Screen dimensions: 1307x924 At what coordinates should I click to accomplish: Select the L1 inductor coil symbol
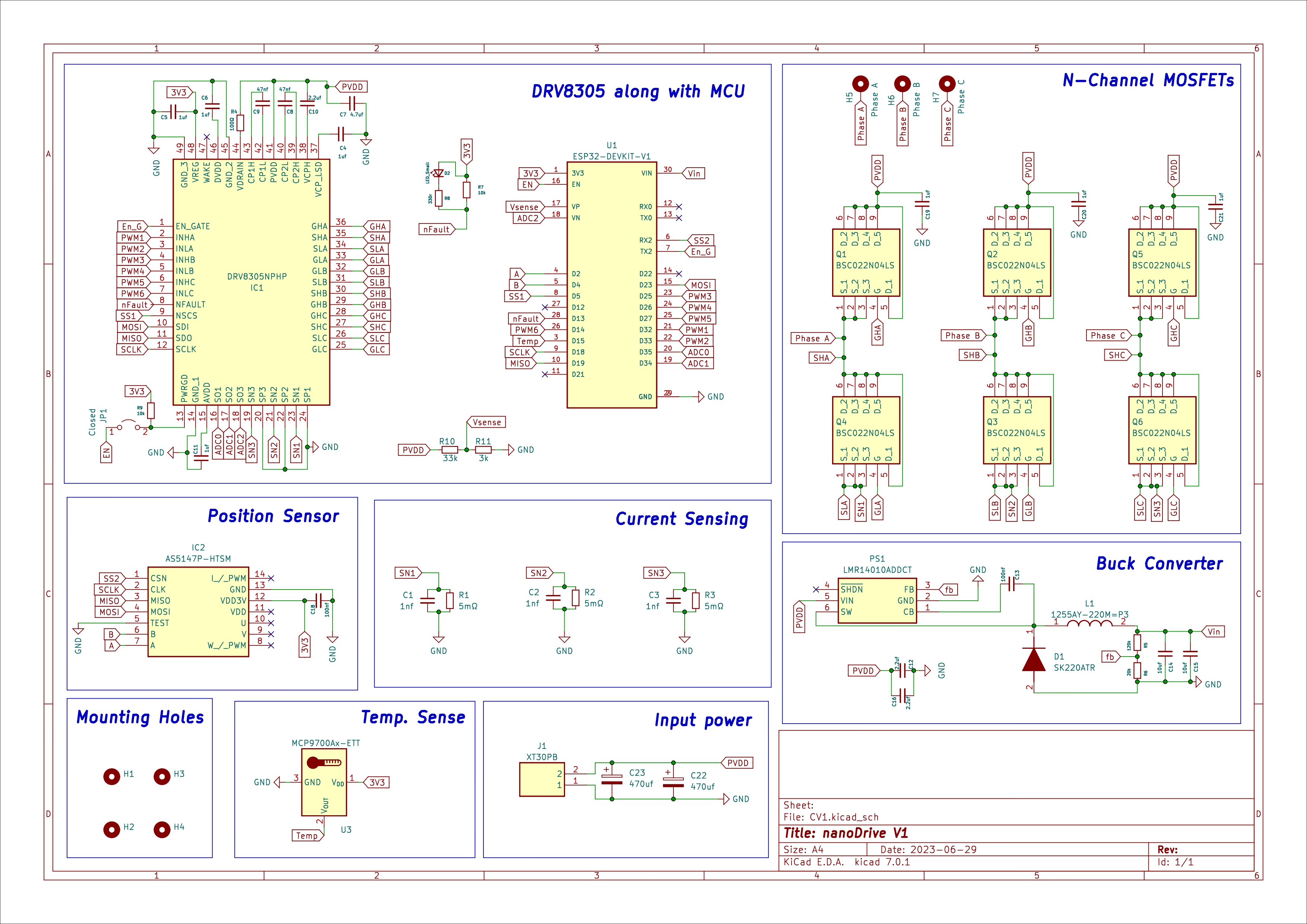[x=1089, y=624]
